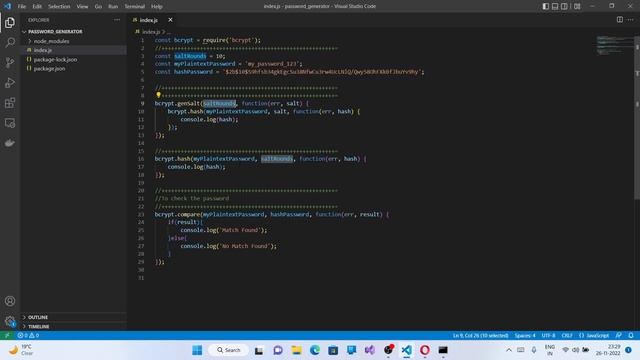Open the notifications bell in status bar
The image size is (640, 360).
[x=631, y=335]
